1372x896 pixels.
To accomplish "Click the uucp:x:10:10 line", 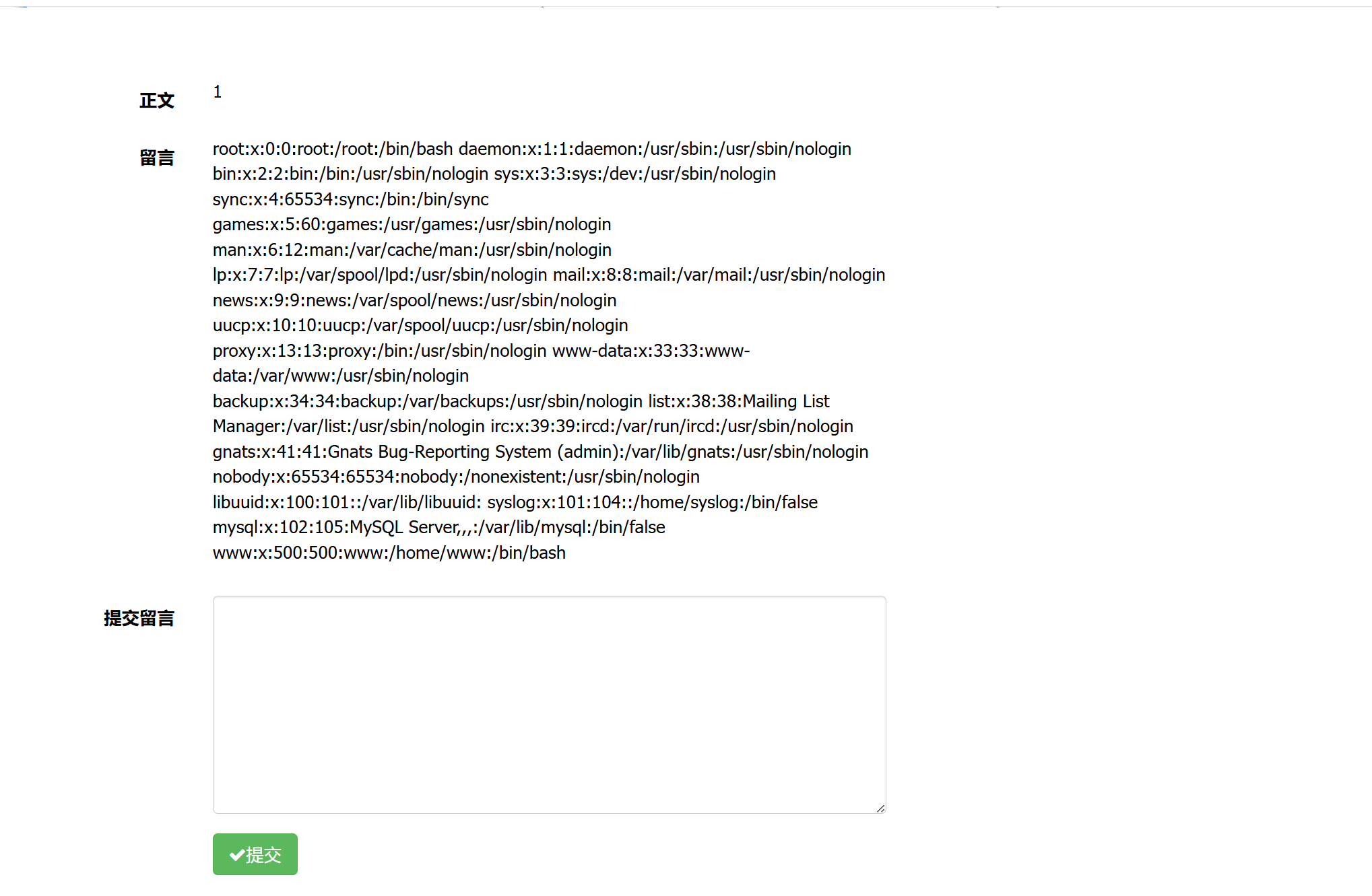I will tap(420, 325).
